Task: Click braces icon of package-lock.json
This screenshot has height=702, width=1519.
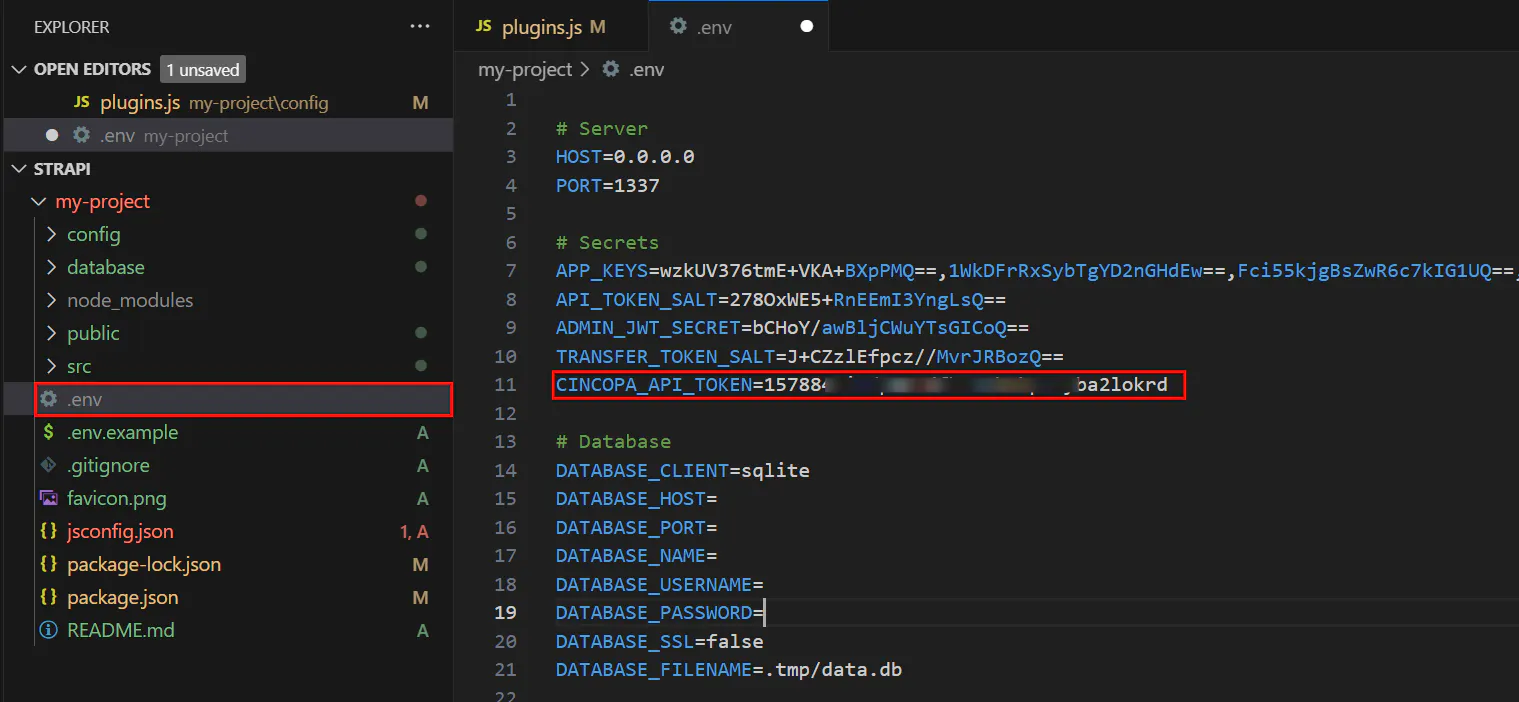Action: (x=48, y=564)
